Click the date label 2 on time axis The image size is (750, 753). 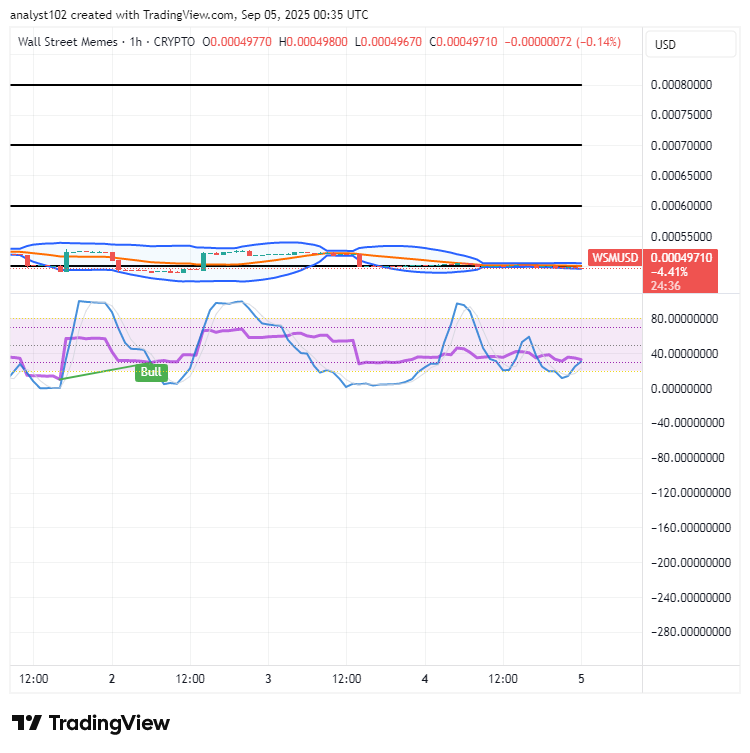click(112, 679)
